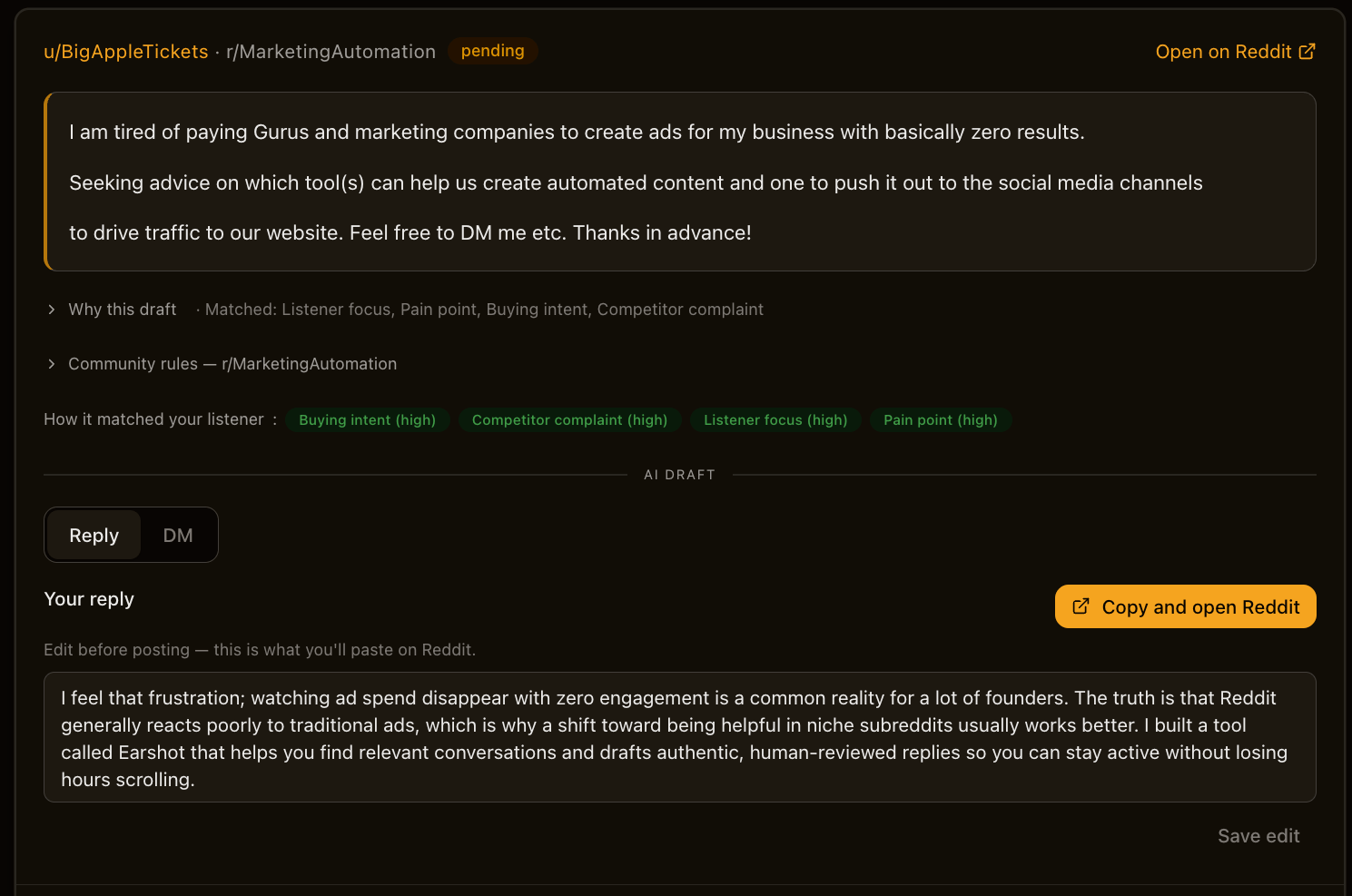
Task: Click the Matched: Listener focus summary text
Action: click(484, 310)
